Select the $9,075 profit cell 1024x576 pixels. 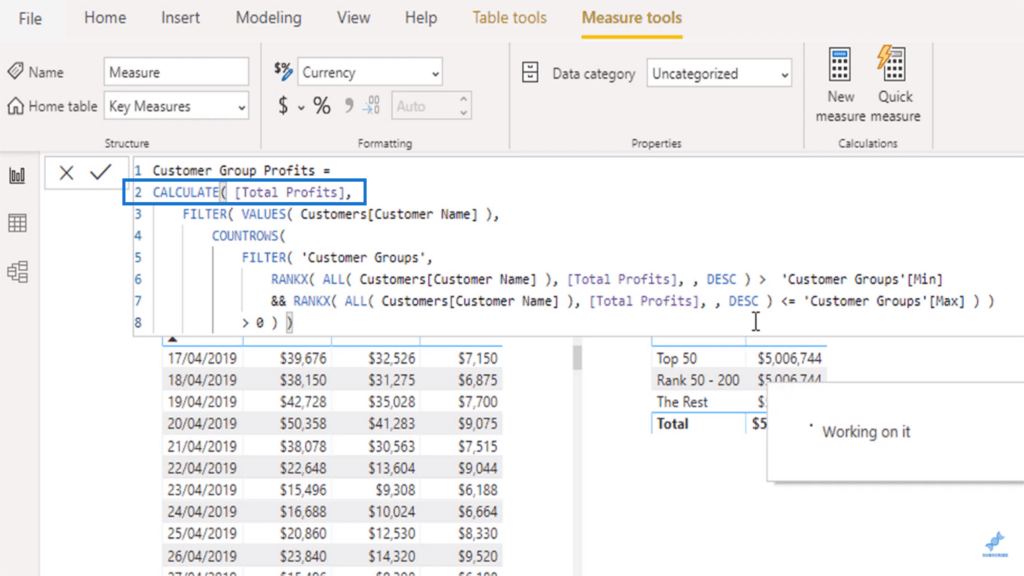point(477,424)
